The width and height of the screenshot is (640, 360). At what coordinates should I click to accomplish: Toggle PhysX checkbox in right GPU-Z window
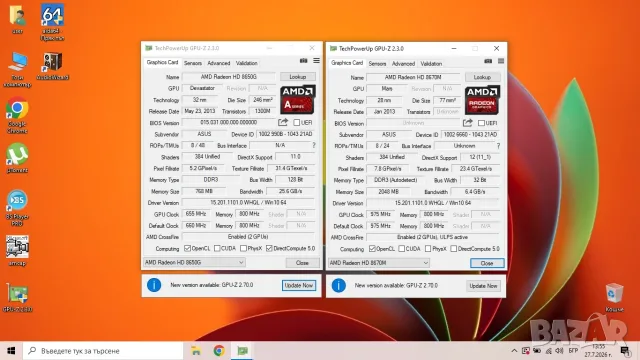pos(428,249)
